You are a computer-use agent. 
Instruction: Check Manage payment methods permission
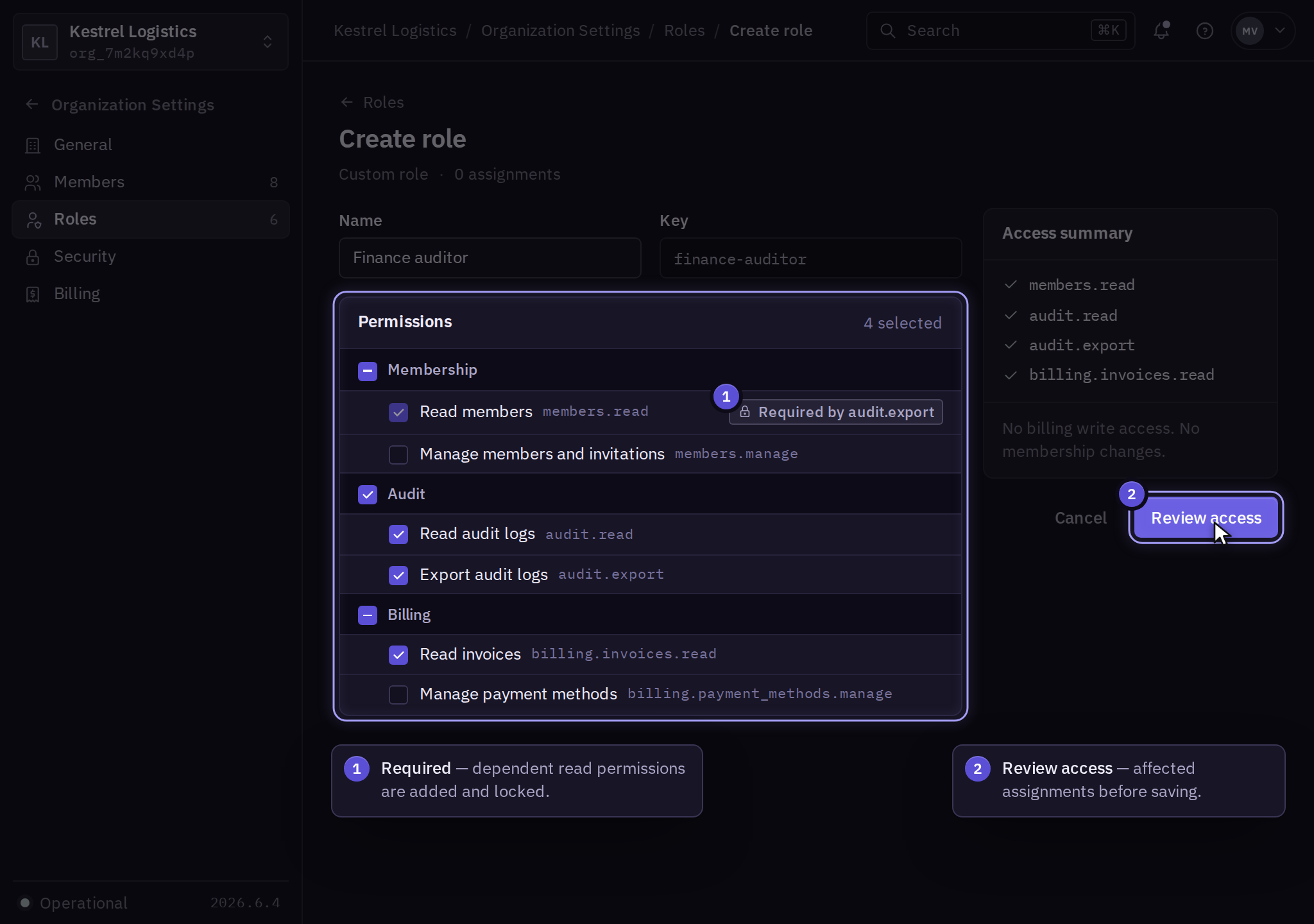[x=398, y=694]
